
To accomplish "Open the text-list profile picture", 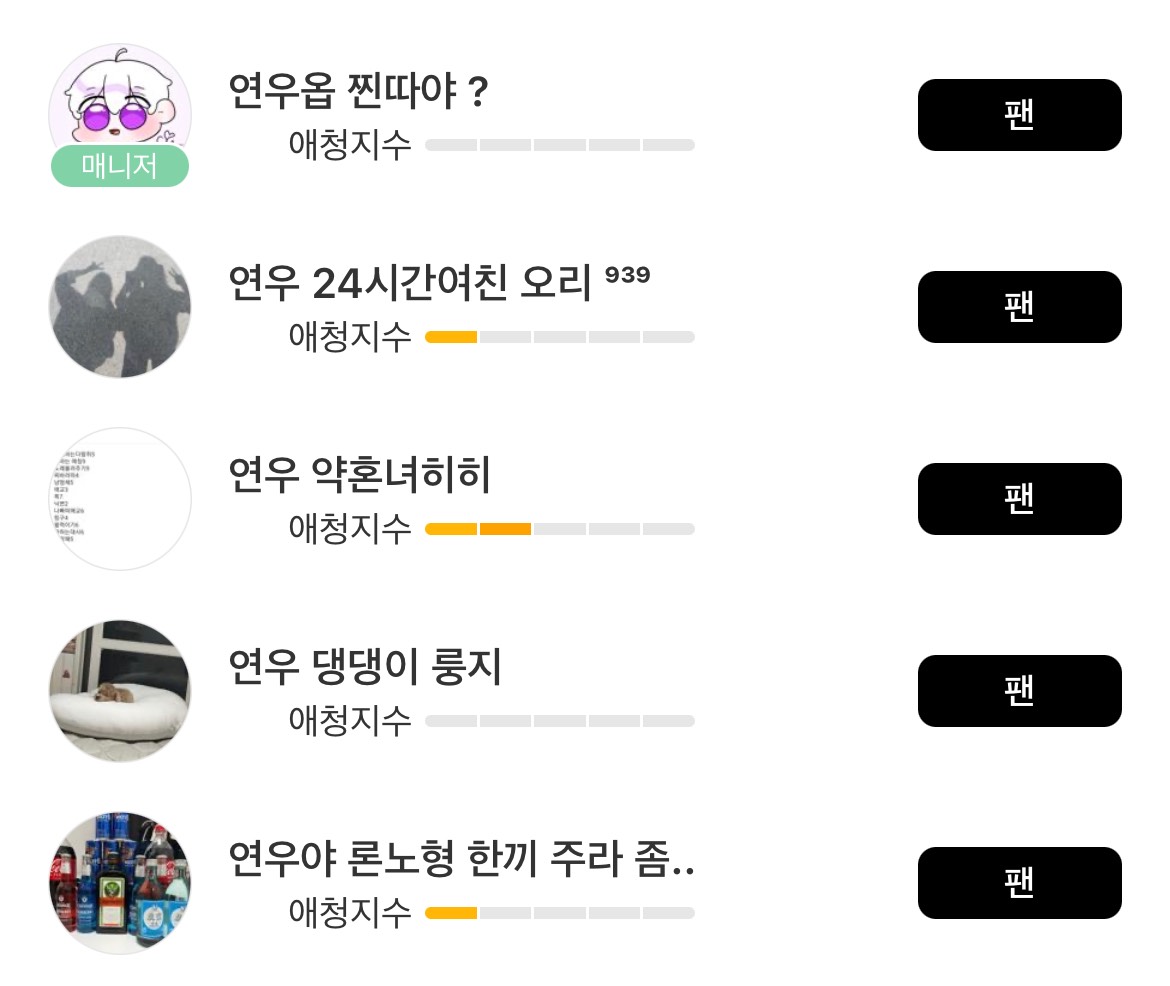I will point(120,498).
